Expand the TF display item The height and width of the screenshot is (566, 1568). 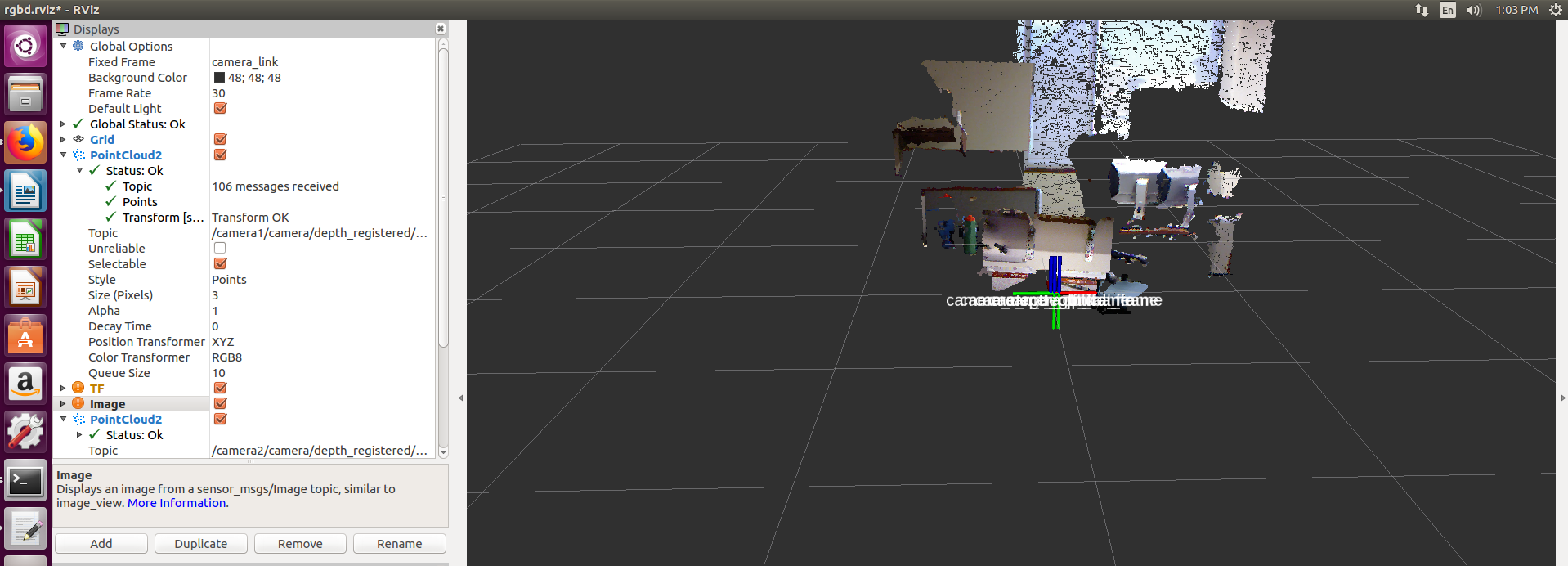pos(64,389)
